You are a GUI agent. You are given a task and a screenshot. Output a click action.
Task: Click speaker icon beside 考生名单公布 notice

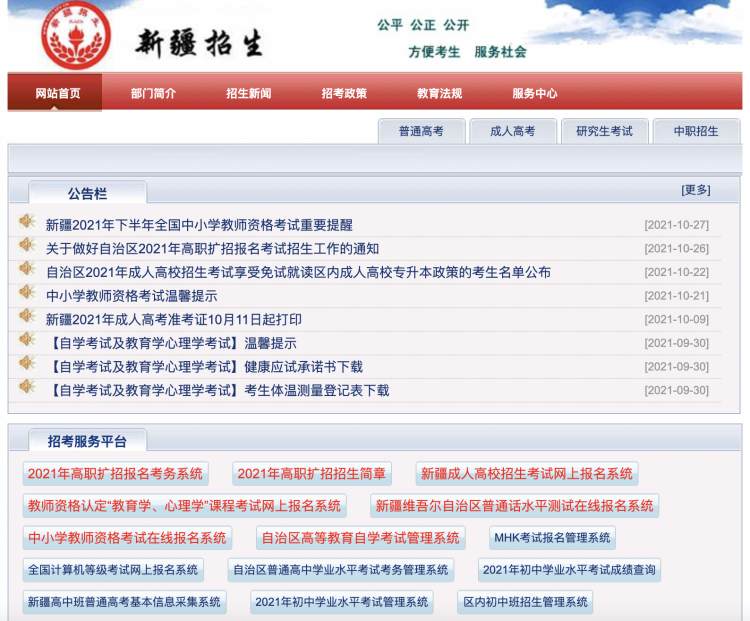[27, 268]
